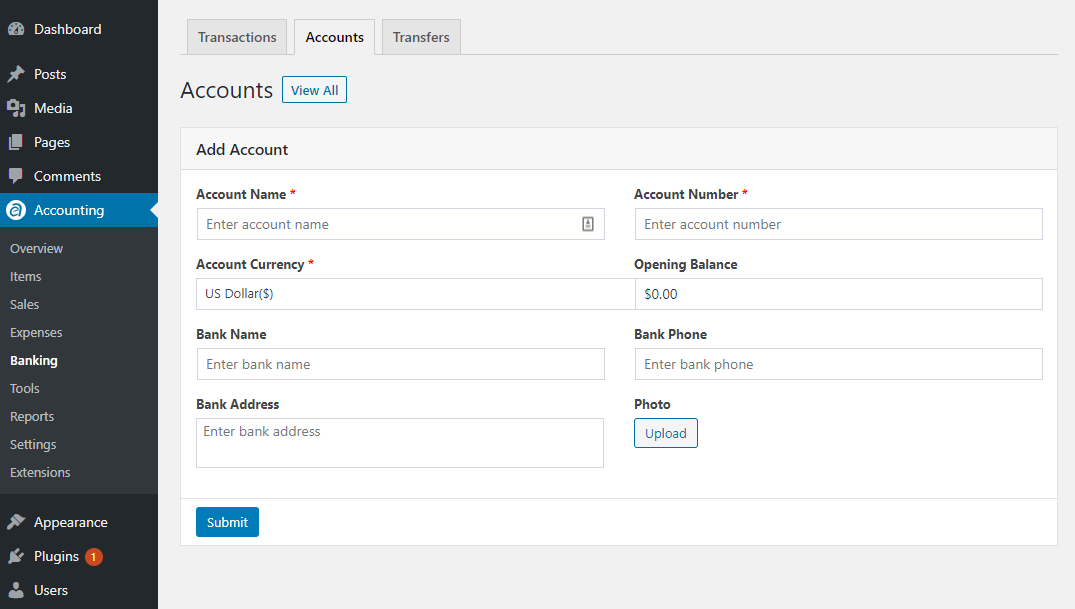Click the Pages icon in sidebar

pyautogui.click(x=16, y=142)
